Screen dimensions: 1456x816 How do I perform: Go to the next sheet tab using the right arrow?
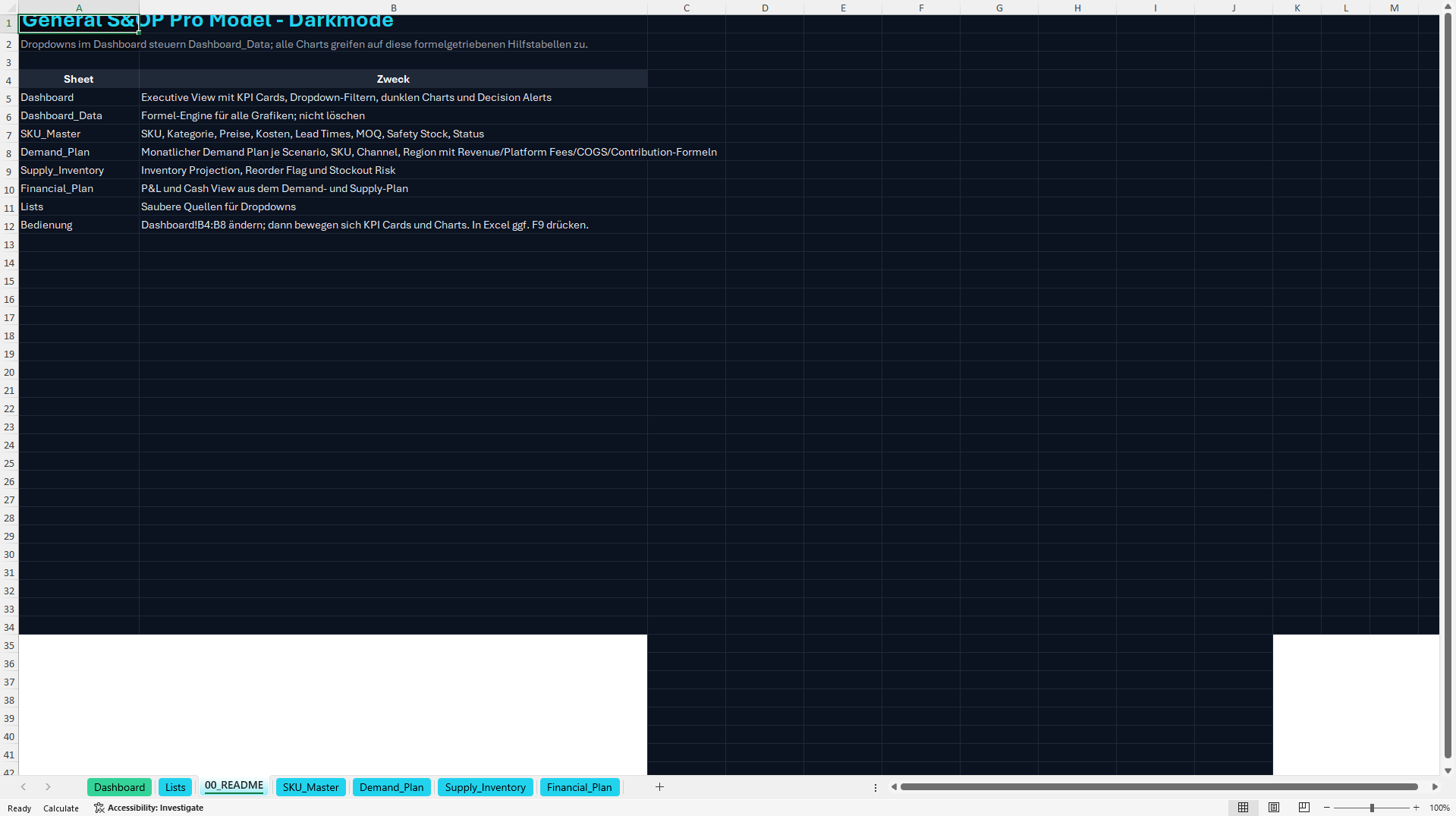[48, 787]
